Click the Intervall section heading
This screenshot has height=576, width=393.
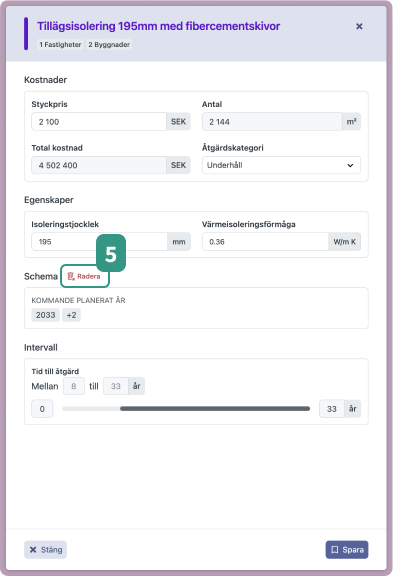click(x=41, y=348)
